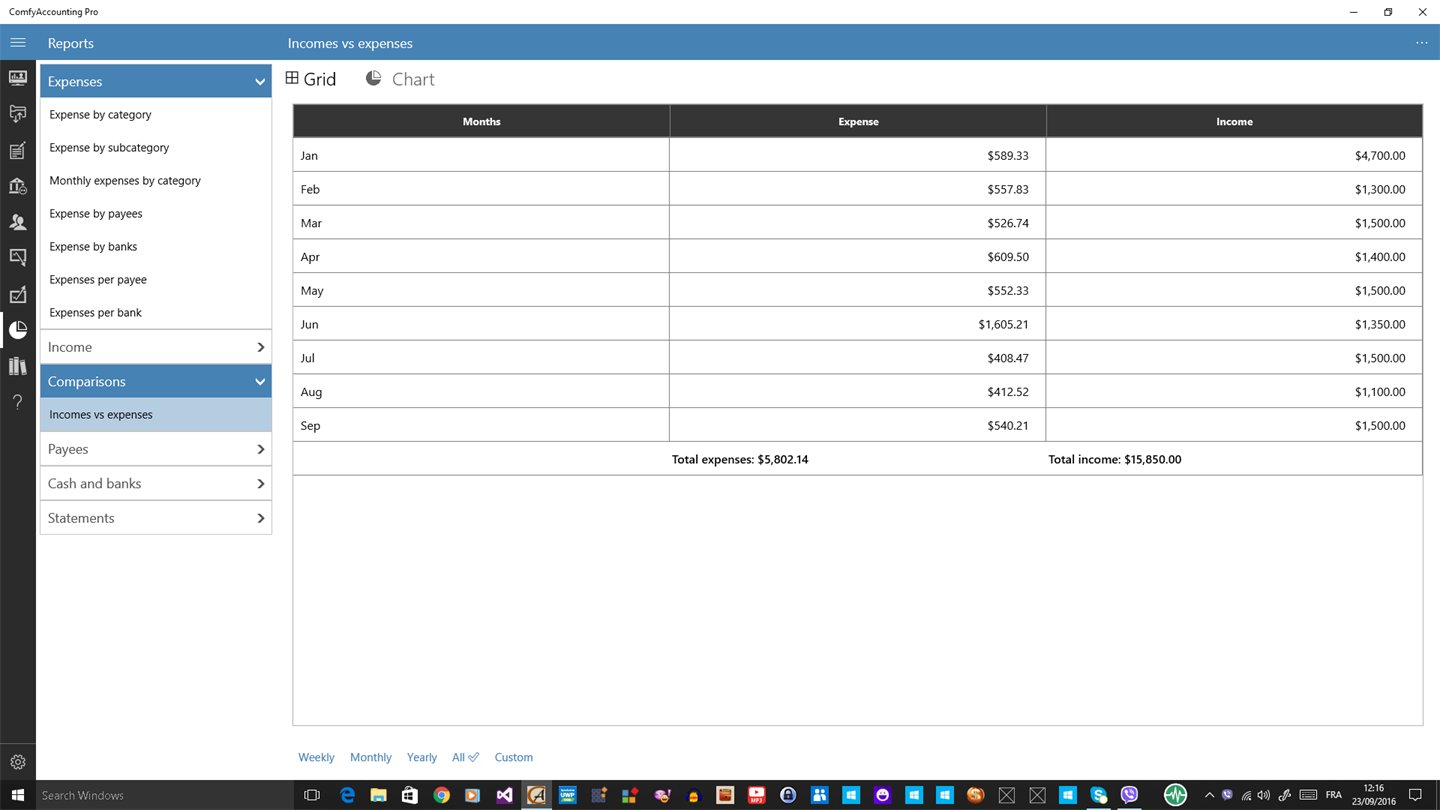Launch Google Chrome from the taskbar
The image size is (1440, 810).
[x=441, y=795]
